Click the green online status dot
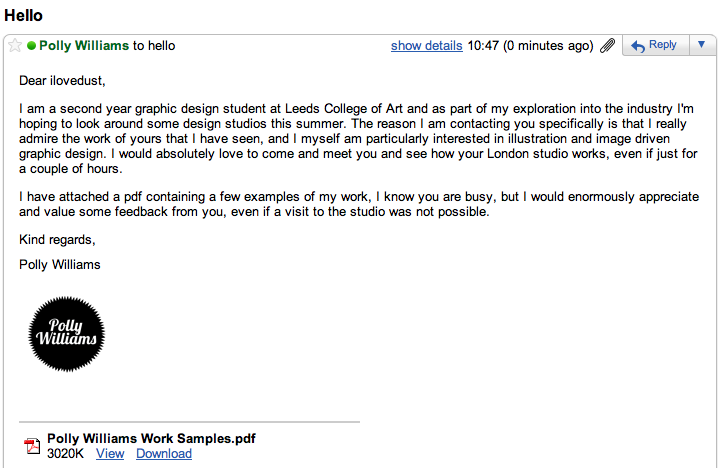 32,46
